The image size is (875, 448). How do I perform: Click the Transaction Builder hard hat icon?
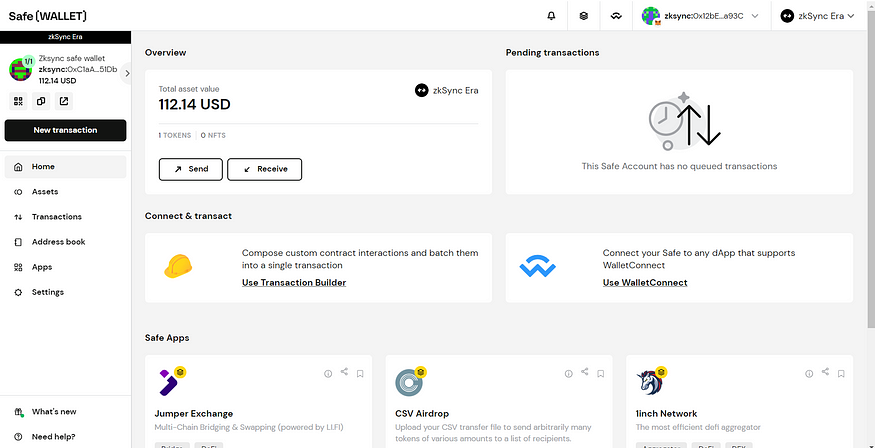coord(178,266)
